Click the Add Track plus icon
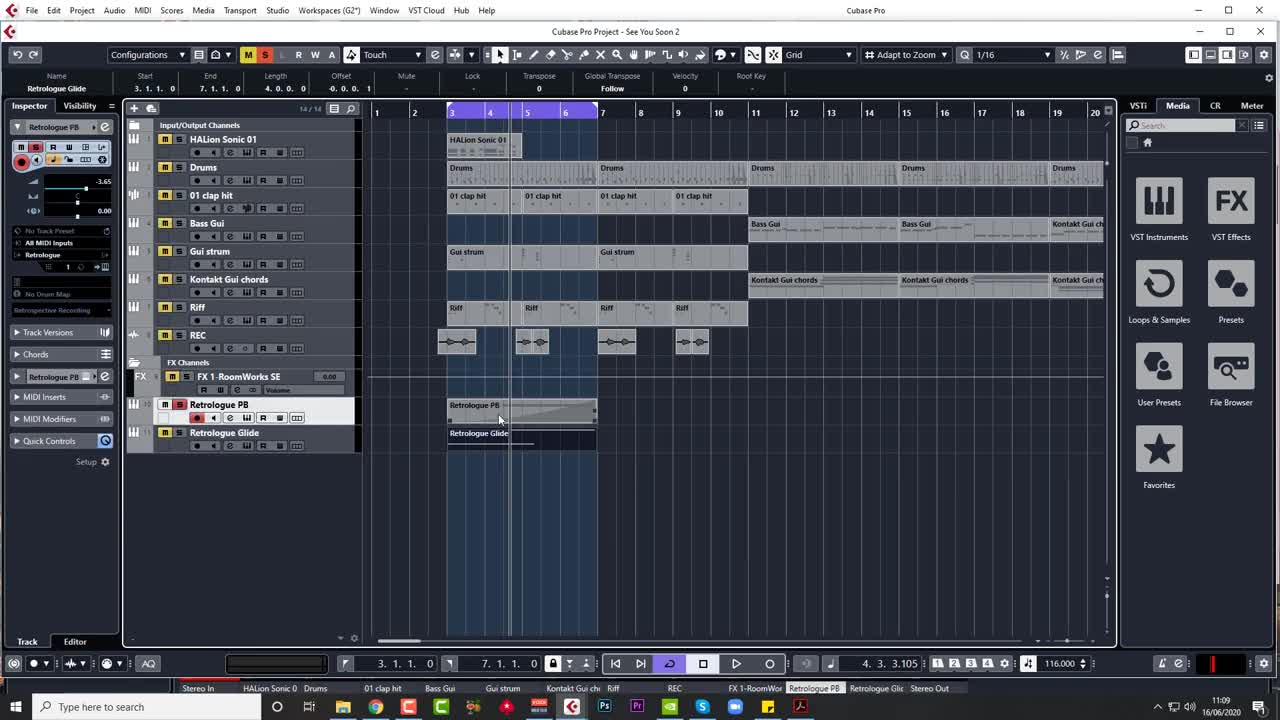Screen dimensions: 1280x720 point(134,108)
